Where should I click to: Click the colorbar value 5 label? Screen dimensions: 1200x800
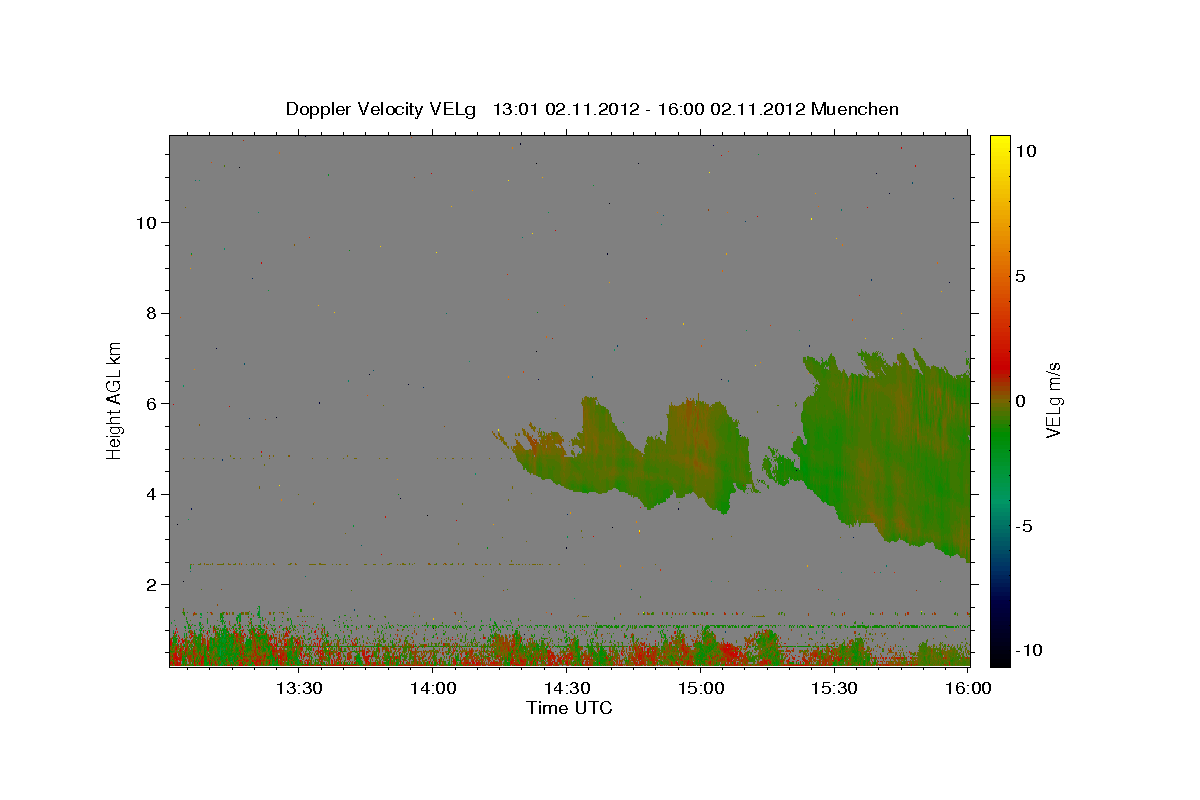pyautogui.click(x=1020, y=276)
